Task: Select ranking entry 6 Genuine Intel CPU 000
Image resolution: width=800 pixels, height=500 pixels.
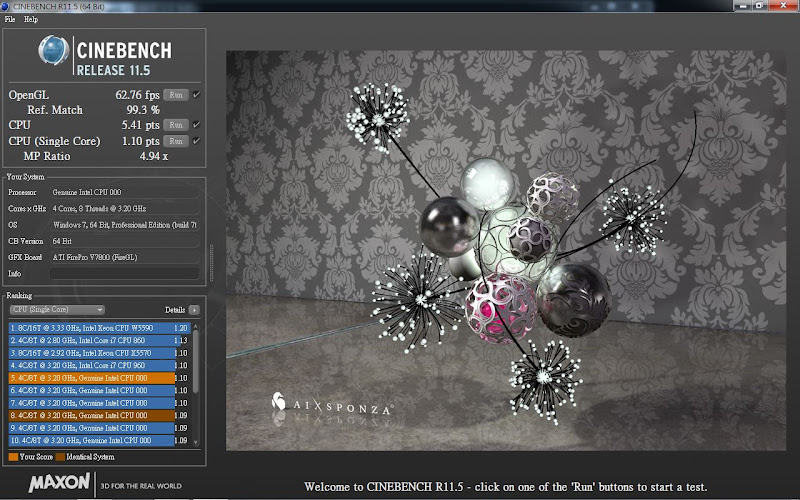Action: pos(99,390)
